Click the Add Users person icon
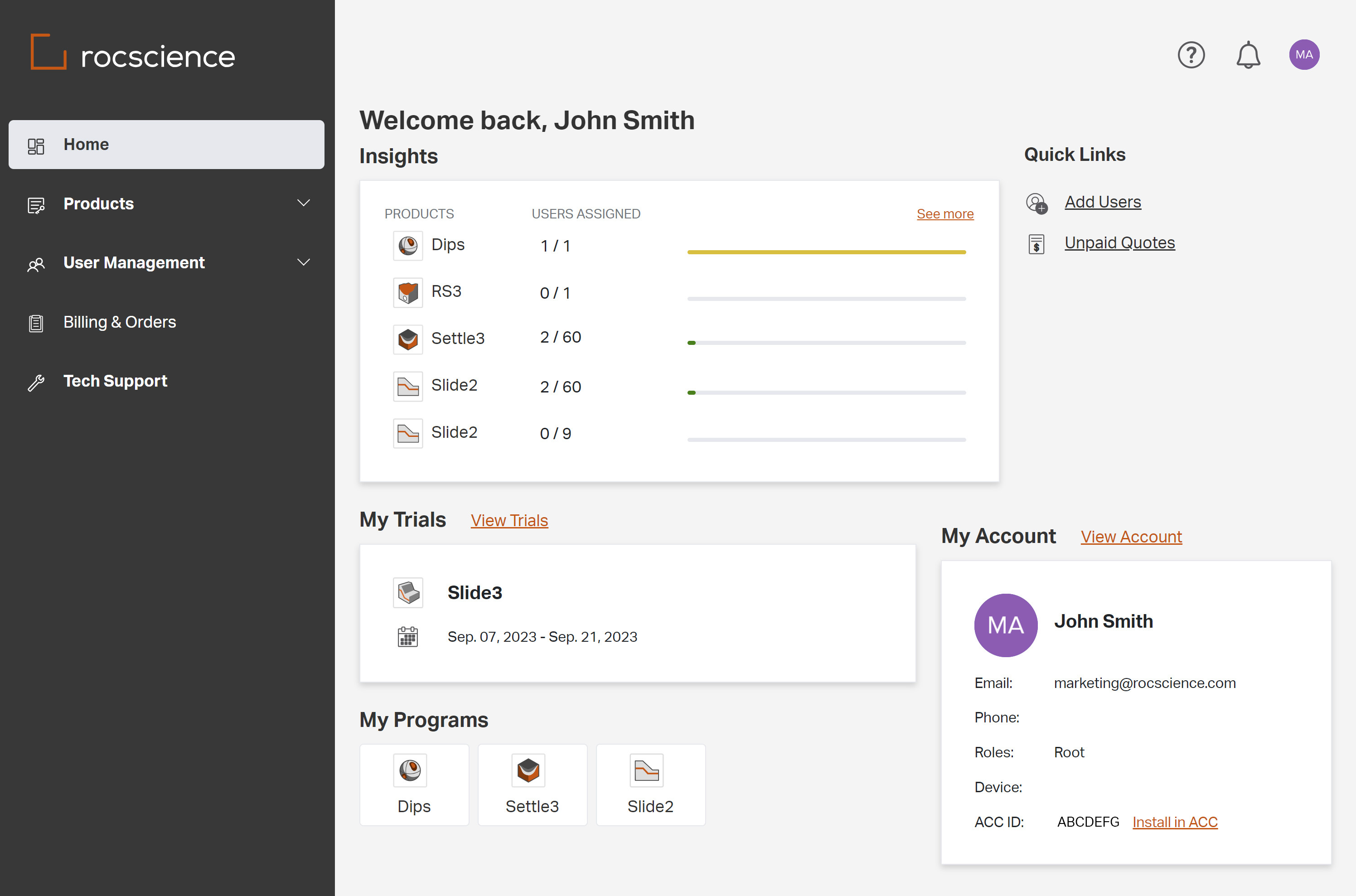 tap(1036, 203)
